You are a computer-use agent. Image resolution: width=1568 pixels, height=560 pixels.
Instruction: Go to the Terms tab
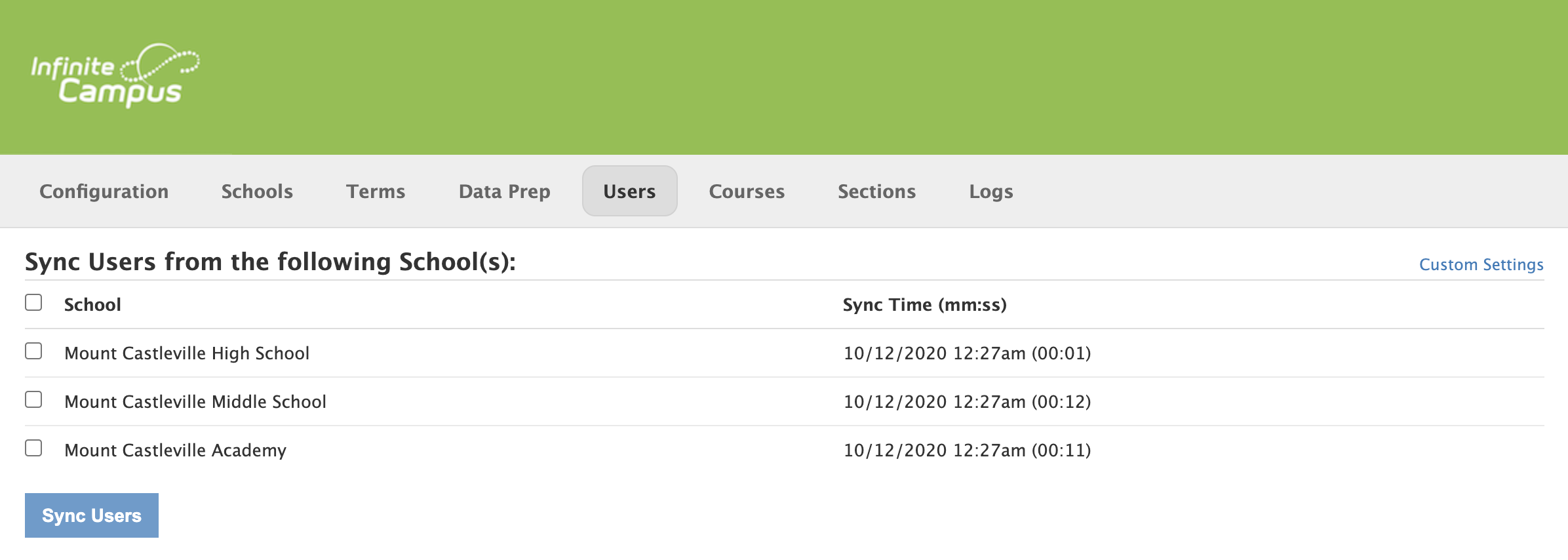click(x=376, y=191)
